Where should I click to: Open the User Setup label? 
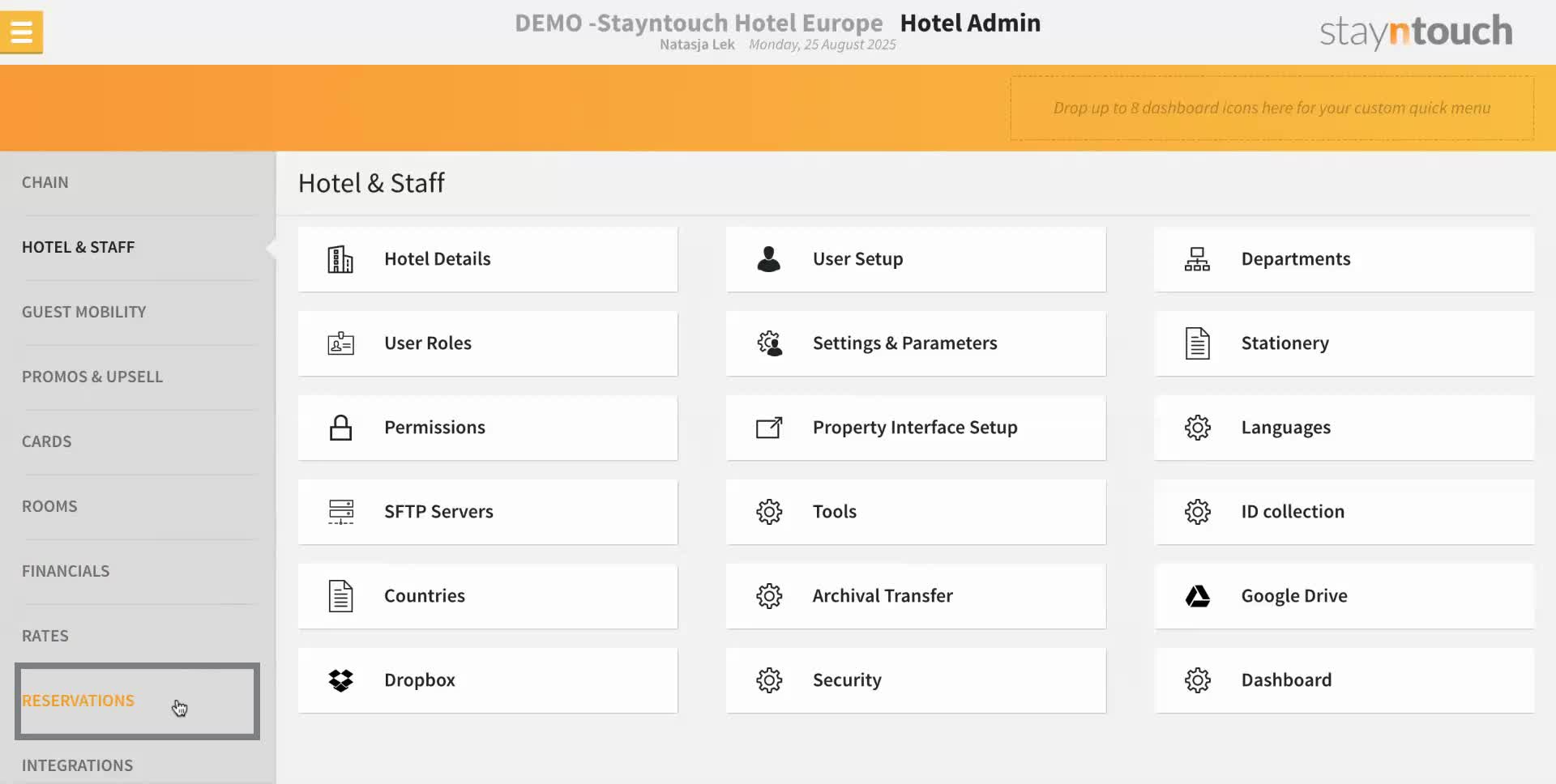pyautogui.click(x=857, y=259)
